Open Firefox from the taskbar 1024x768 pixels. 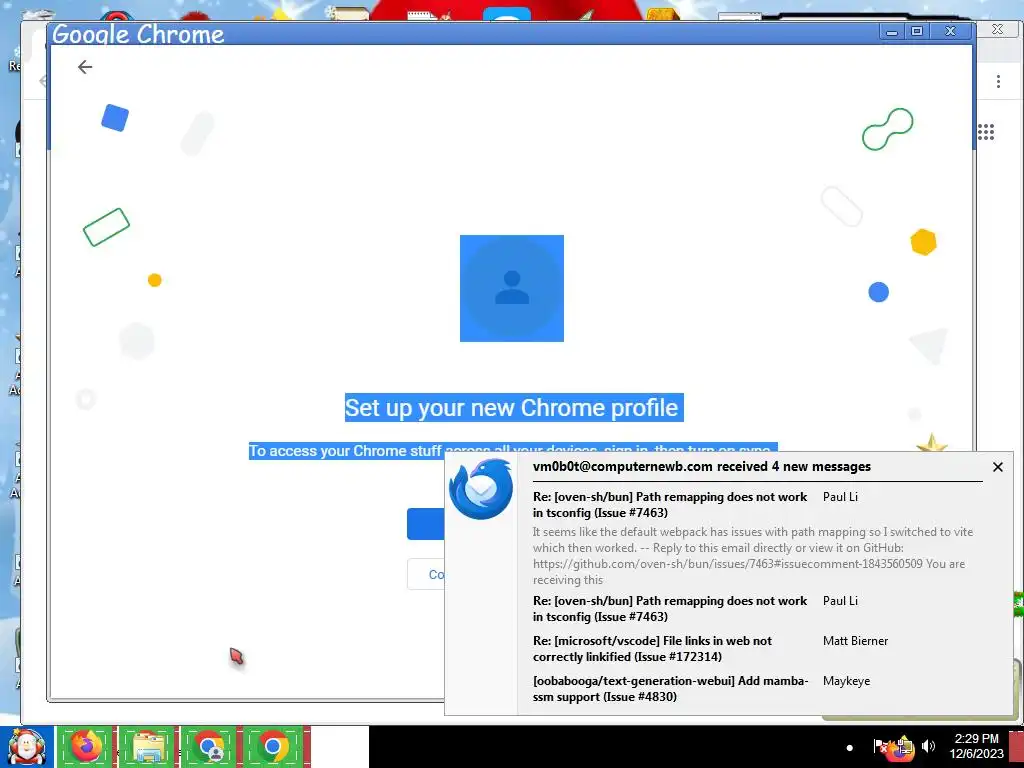pyautogui.click(x=87, y=747)
